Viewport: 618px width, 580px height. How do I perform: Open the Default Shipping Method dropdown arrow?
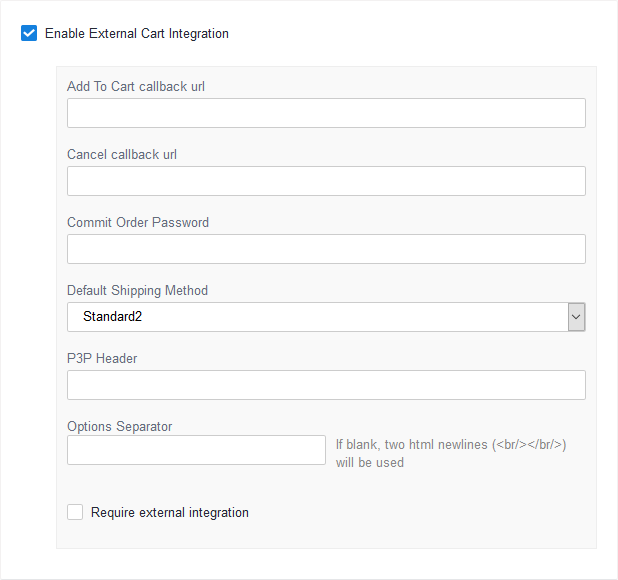pyautogui.click(x=576, y=317)
